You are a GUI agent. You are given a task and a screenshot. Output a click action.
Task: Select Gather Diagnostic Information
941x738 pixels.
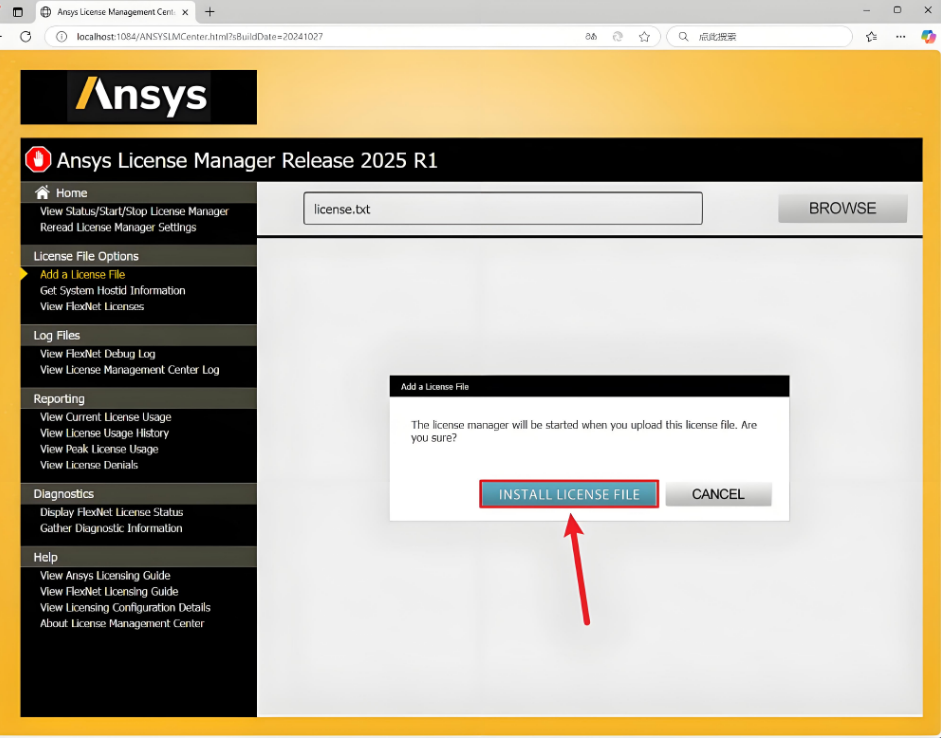[x=111, y=528]
